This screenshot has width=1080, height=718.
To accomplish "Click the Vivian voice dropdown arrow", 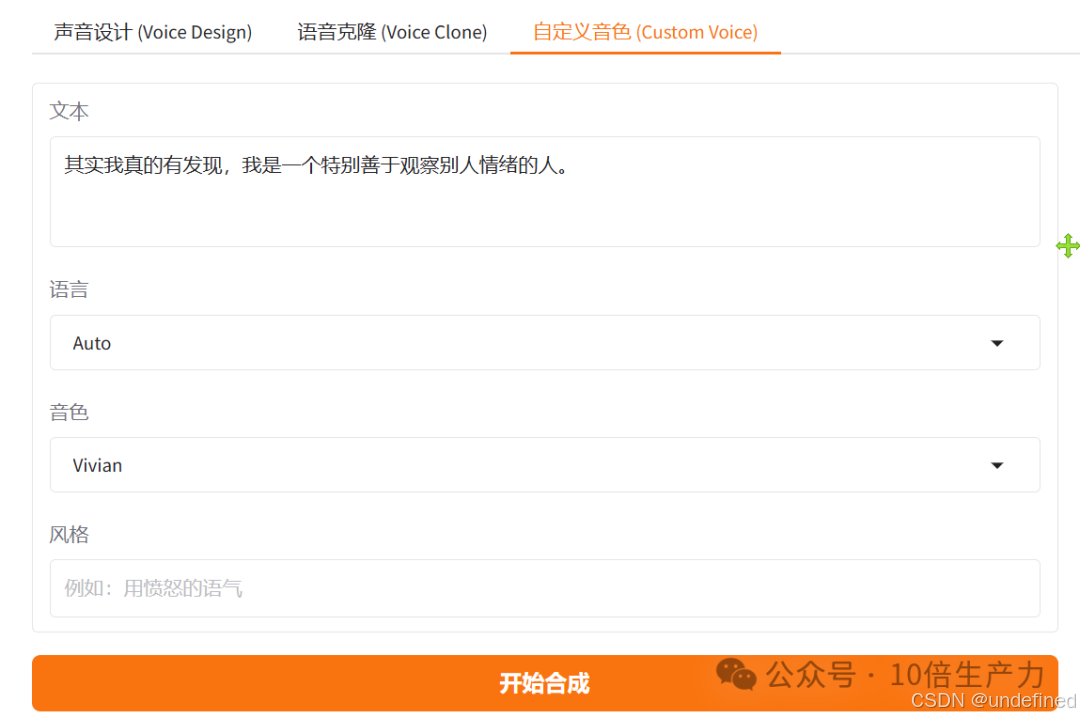I will pyautogui.click(x=997, y=465).
